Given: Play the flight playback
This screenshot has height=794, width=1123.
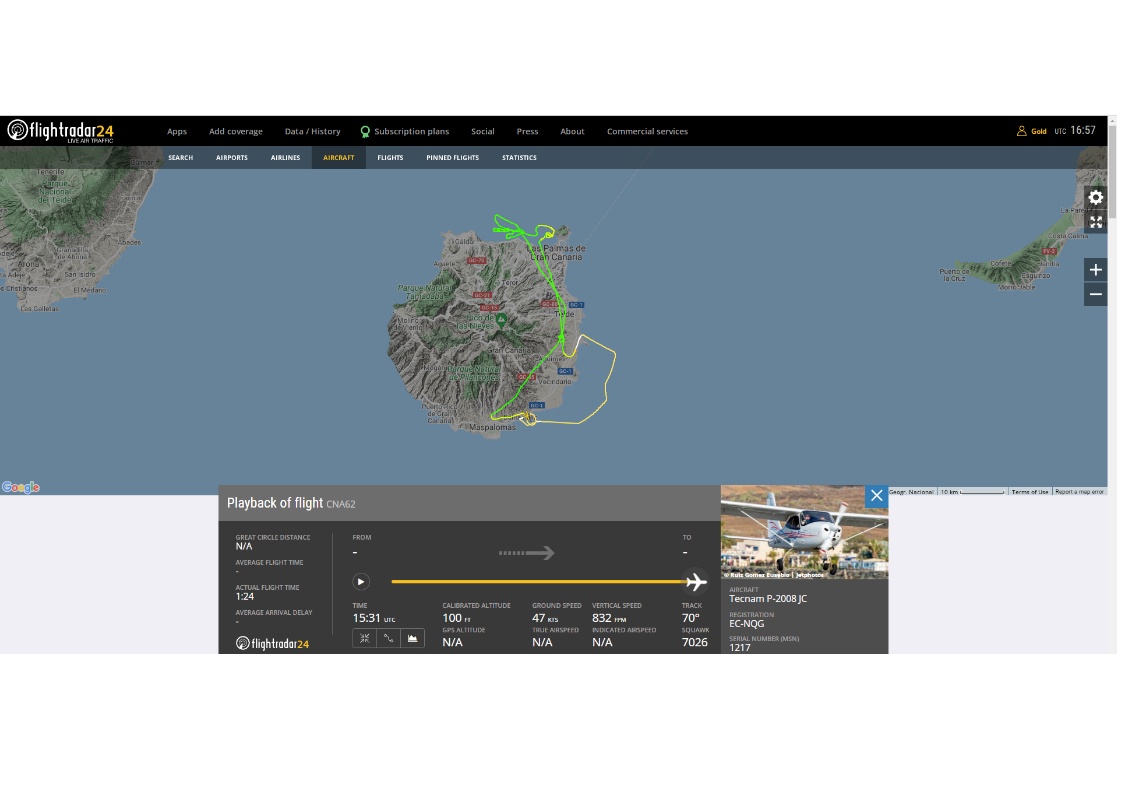Looking at the screenshot, I should pyautogui.click(x=361, y=582).
